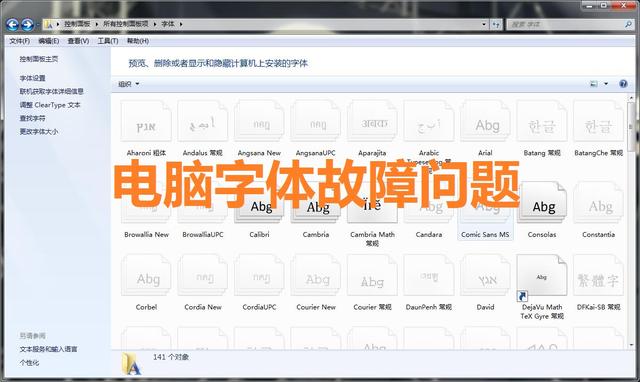Screen dimensions: 640x382
Task: Click the BrowalliaUPC font label
Action: (203, 235)
